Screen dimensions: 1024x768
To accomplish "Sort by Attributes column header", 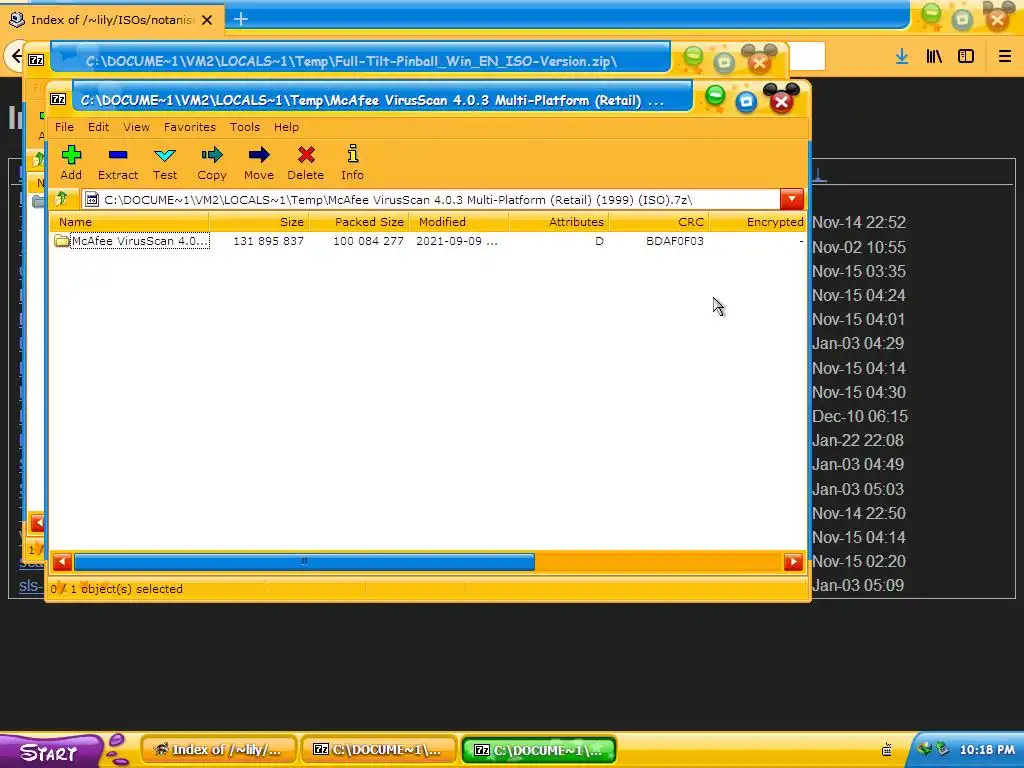I will point(559,222).
